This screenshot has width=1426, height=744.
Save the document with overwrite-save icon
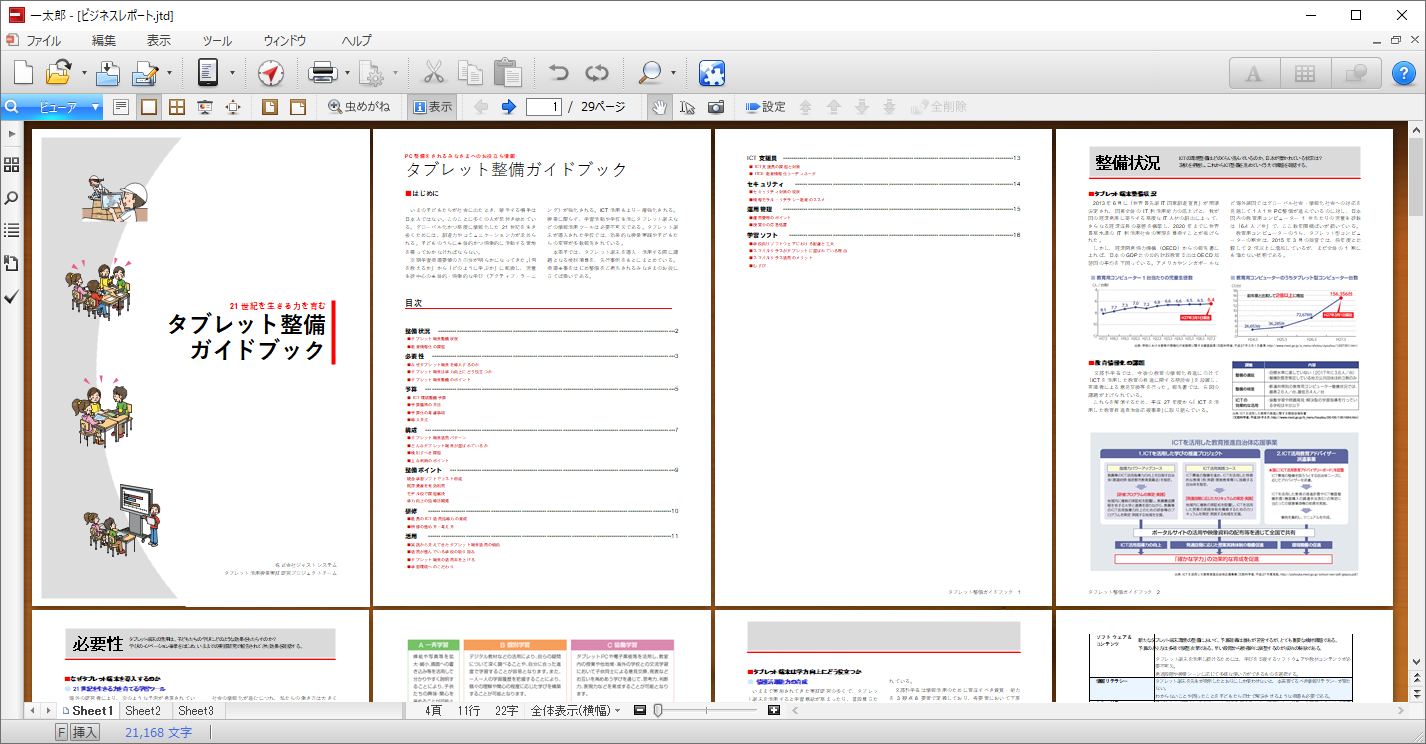click(108, 73)
